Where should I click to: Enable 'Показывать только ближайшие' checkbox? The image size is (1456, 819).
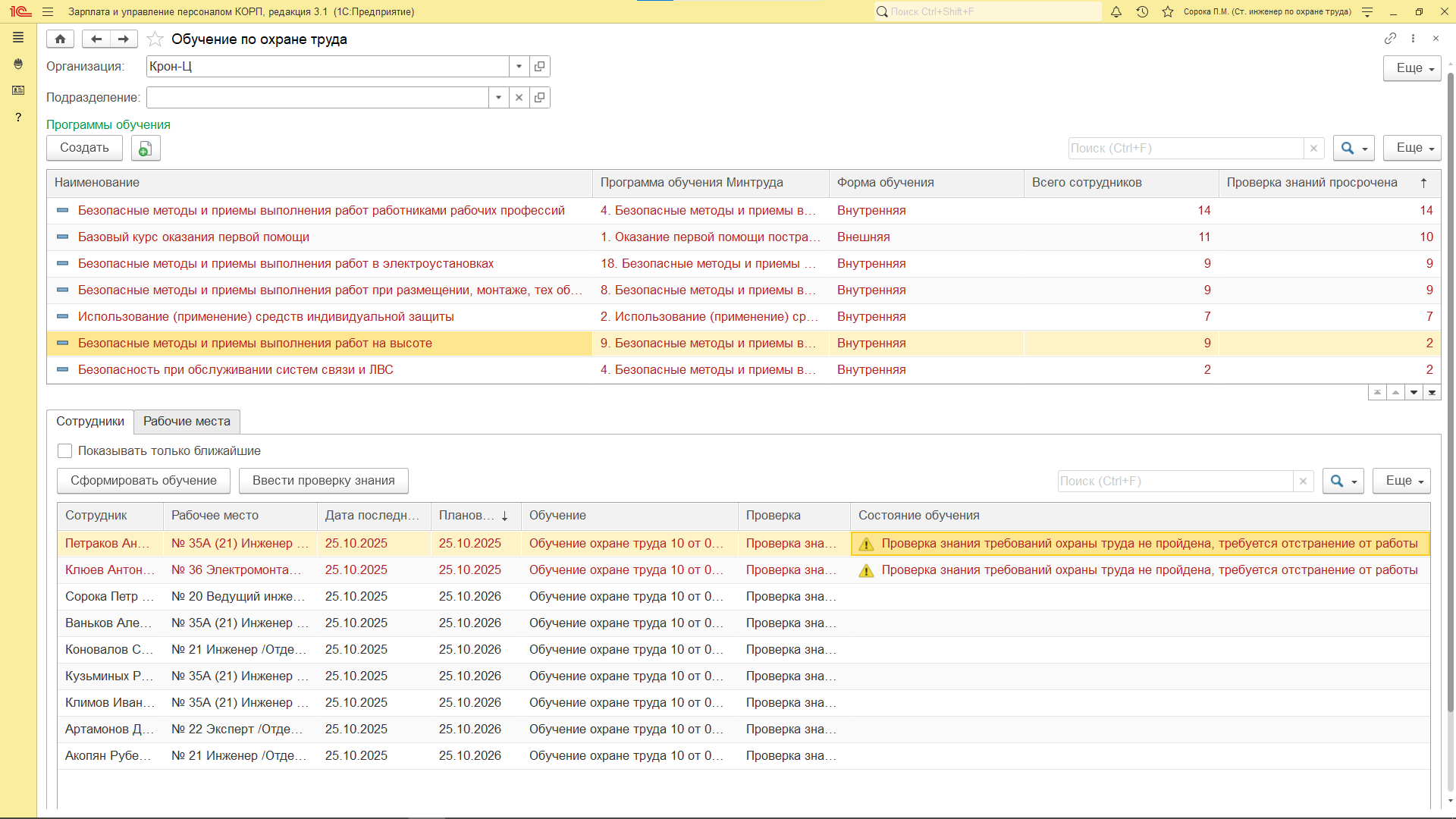click(x=65, y=450)
